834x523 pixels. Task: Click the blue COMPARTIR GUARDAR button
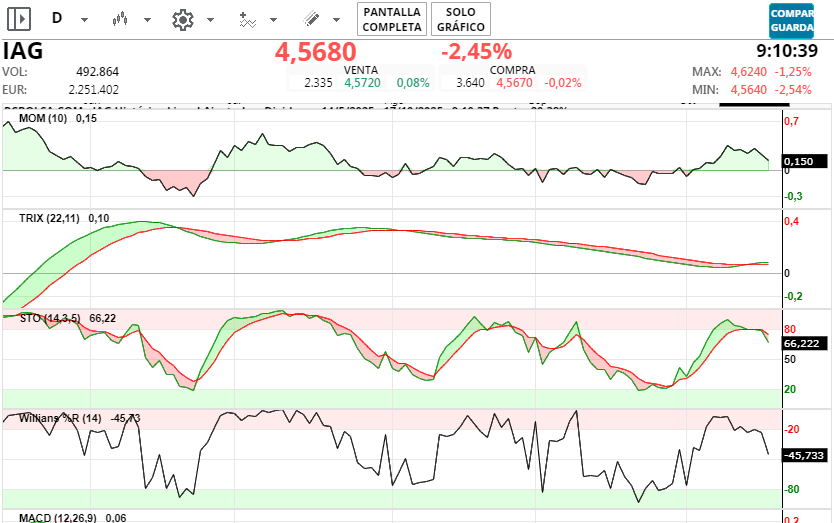coord(791,20)
